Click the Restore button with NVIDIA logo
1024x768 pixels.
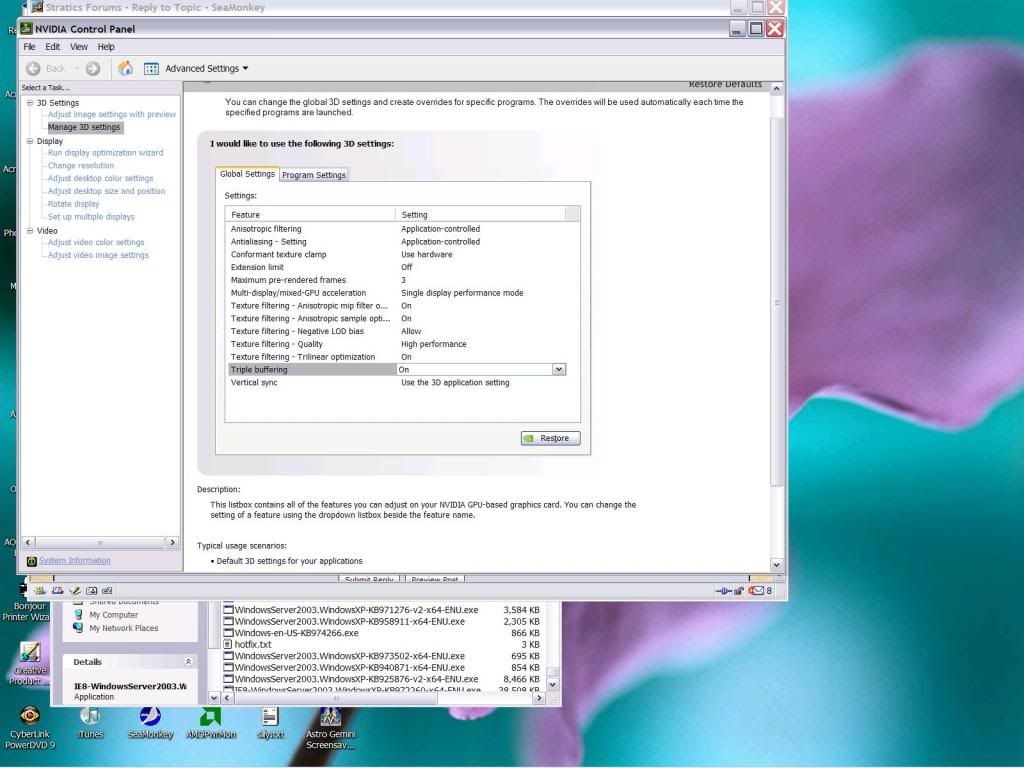click(551, 438)
